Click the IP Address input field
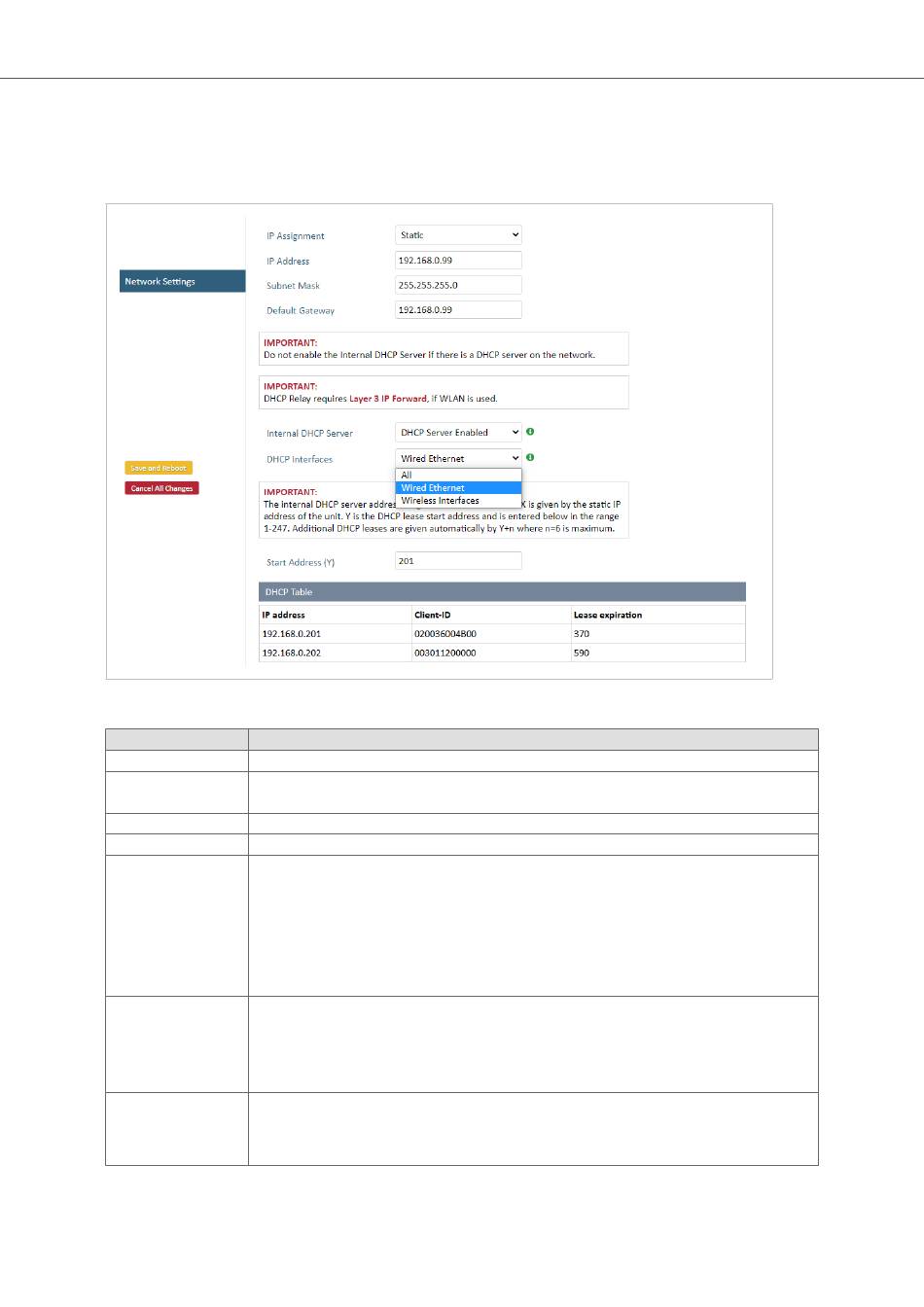The height and width of the screenshot is (1307, 924). tap(458, 261)
